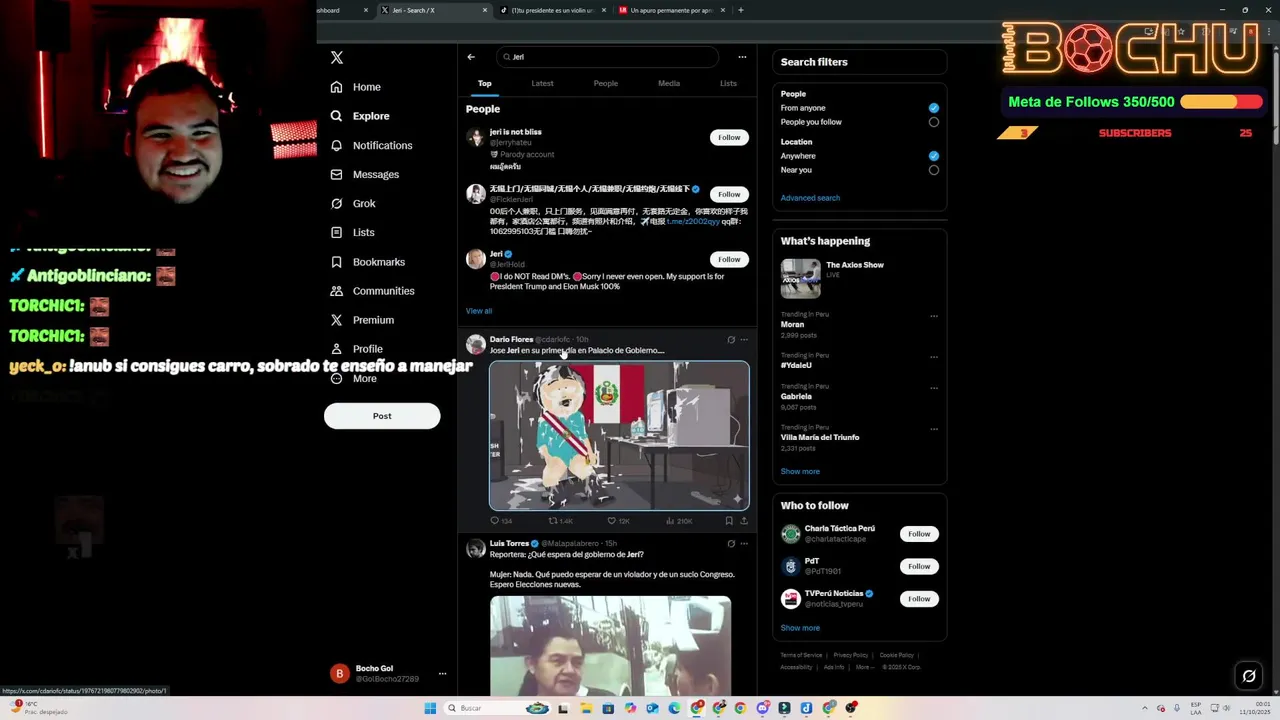Open options for Villa María del Triunfo trend
This screenshot has height=720, width=1280.
coord(934,429)
